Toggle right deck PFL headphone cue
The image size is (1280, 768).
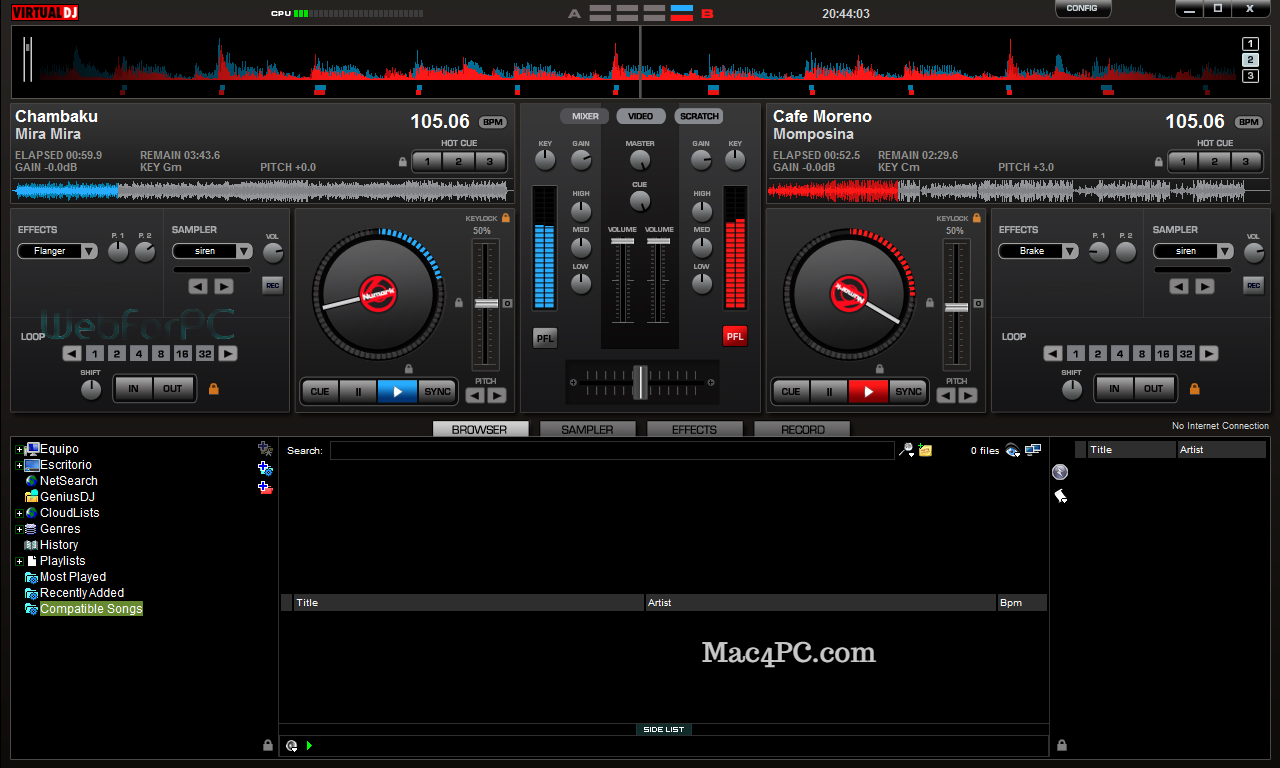(x=735, y=337)
